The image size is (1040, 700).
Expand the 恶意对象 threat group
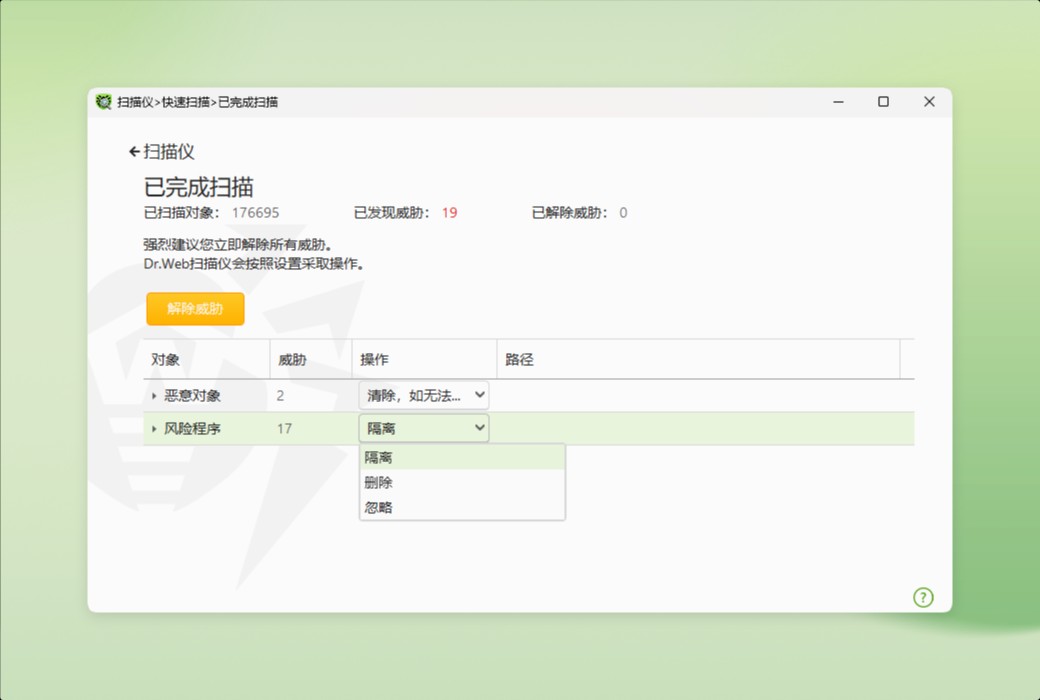[x=152, y=394]
